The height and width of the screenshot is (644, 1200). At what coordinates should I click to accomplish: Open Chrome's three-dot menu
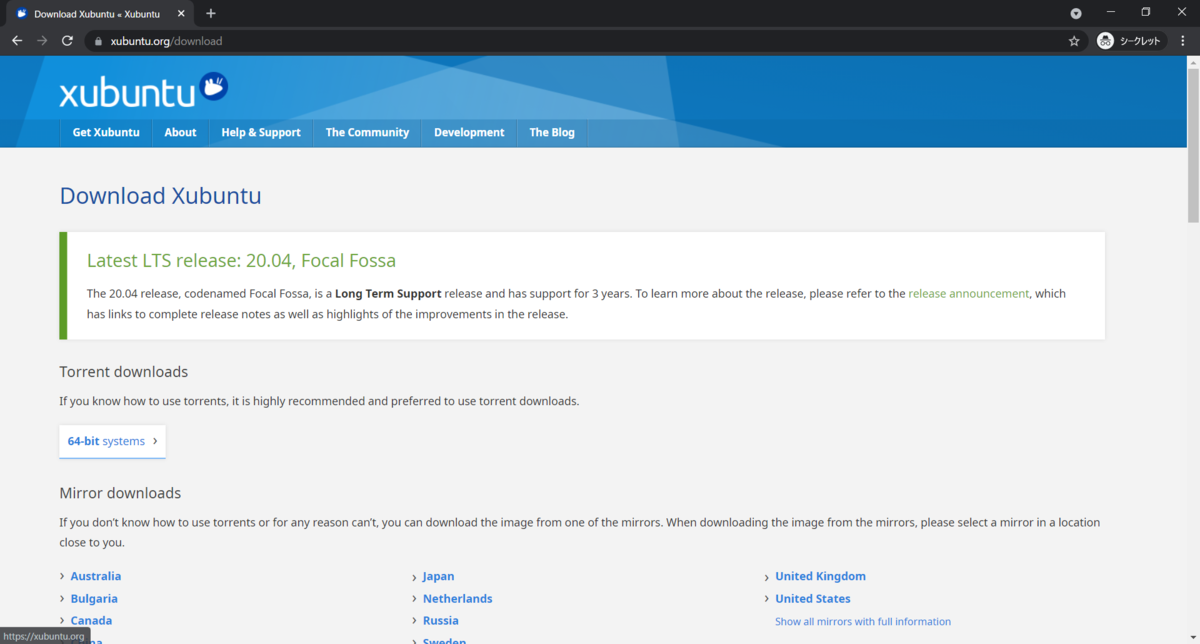[1183, 41]
